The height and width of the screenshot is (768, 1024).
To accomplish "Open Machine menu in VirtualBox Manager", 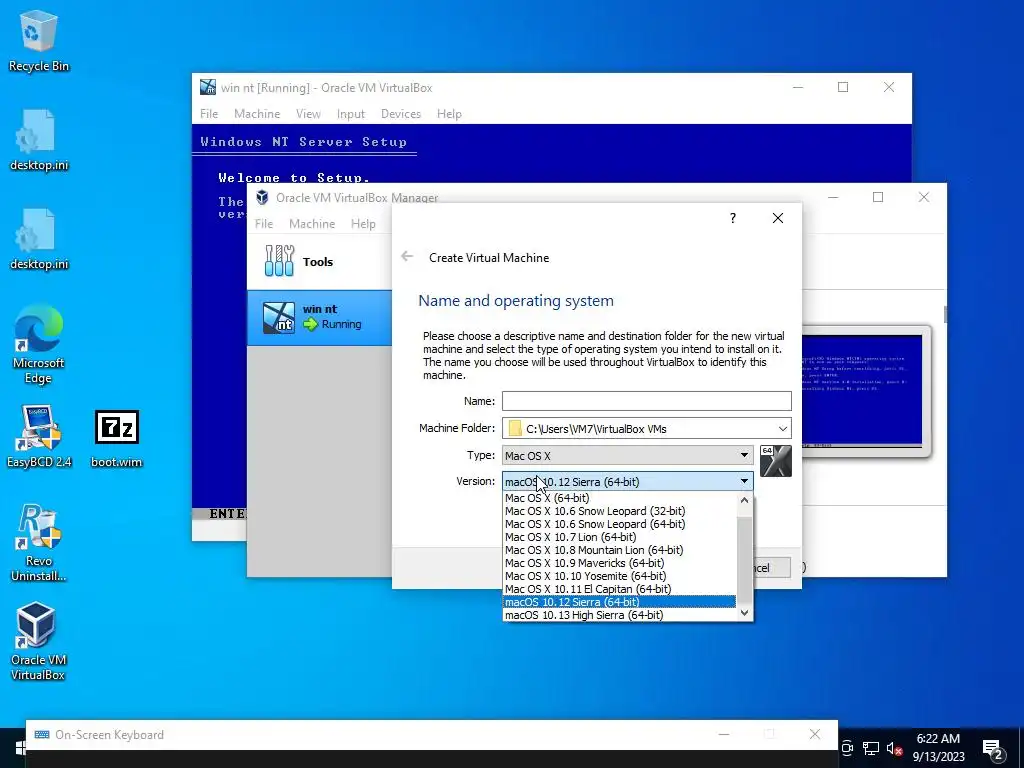I will click(312, 223).
